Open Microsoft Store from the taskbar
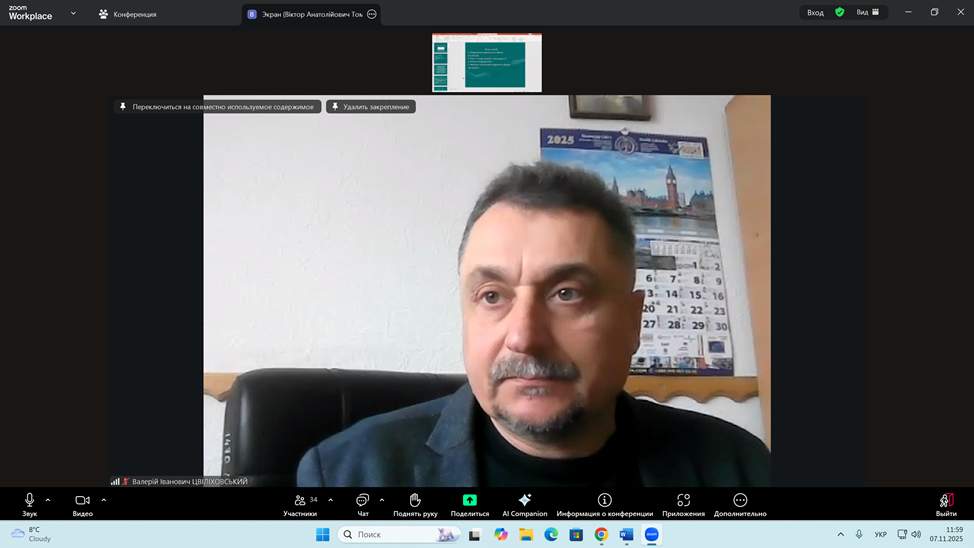The width and height of the screenshot is (974, 548). tap(576, 534)
